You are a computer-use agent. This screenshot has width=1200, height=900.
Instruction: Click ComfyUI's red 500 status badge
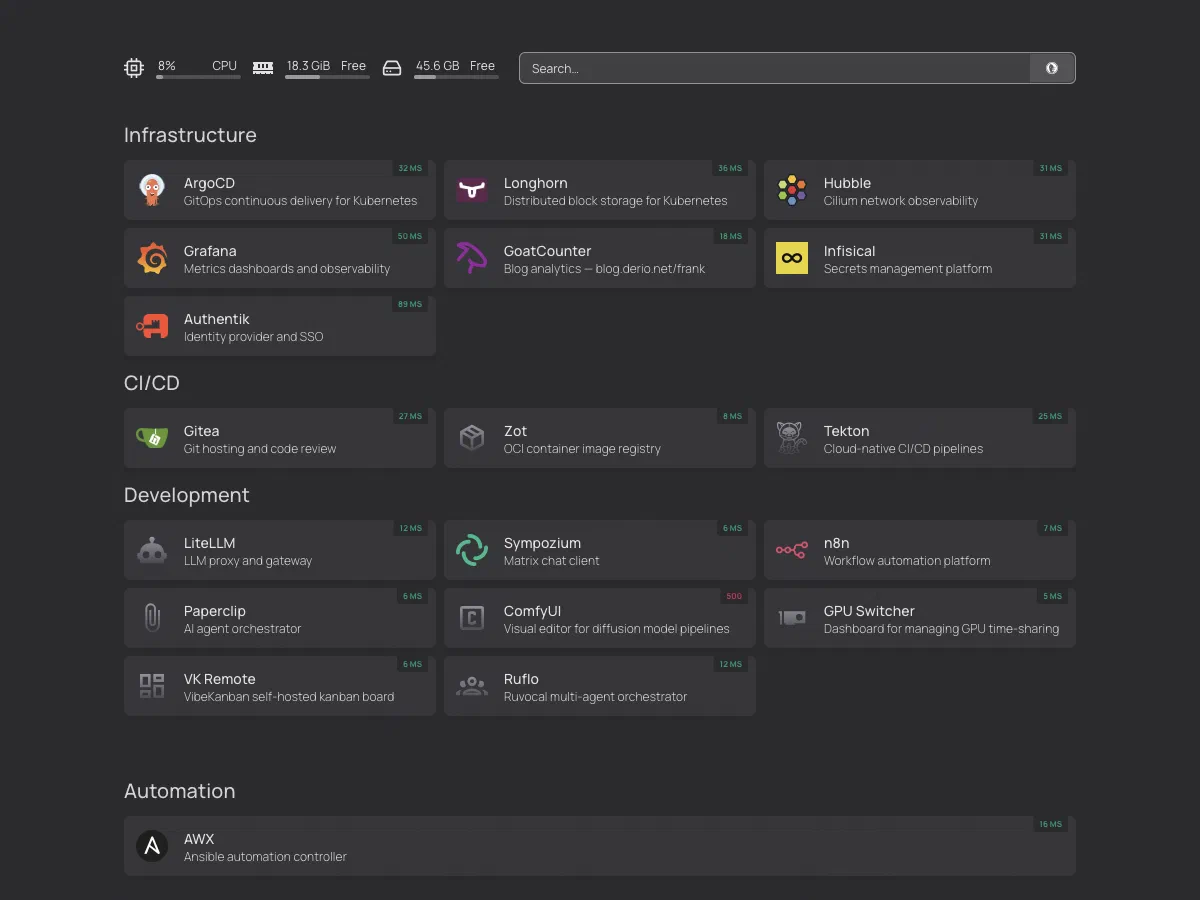(x=734, y=596)
